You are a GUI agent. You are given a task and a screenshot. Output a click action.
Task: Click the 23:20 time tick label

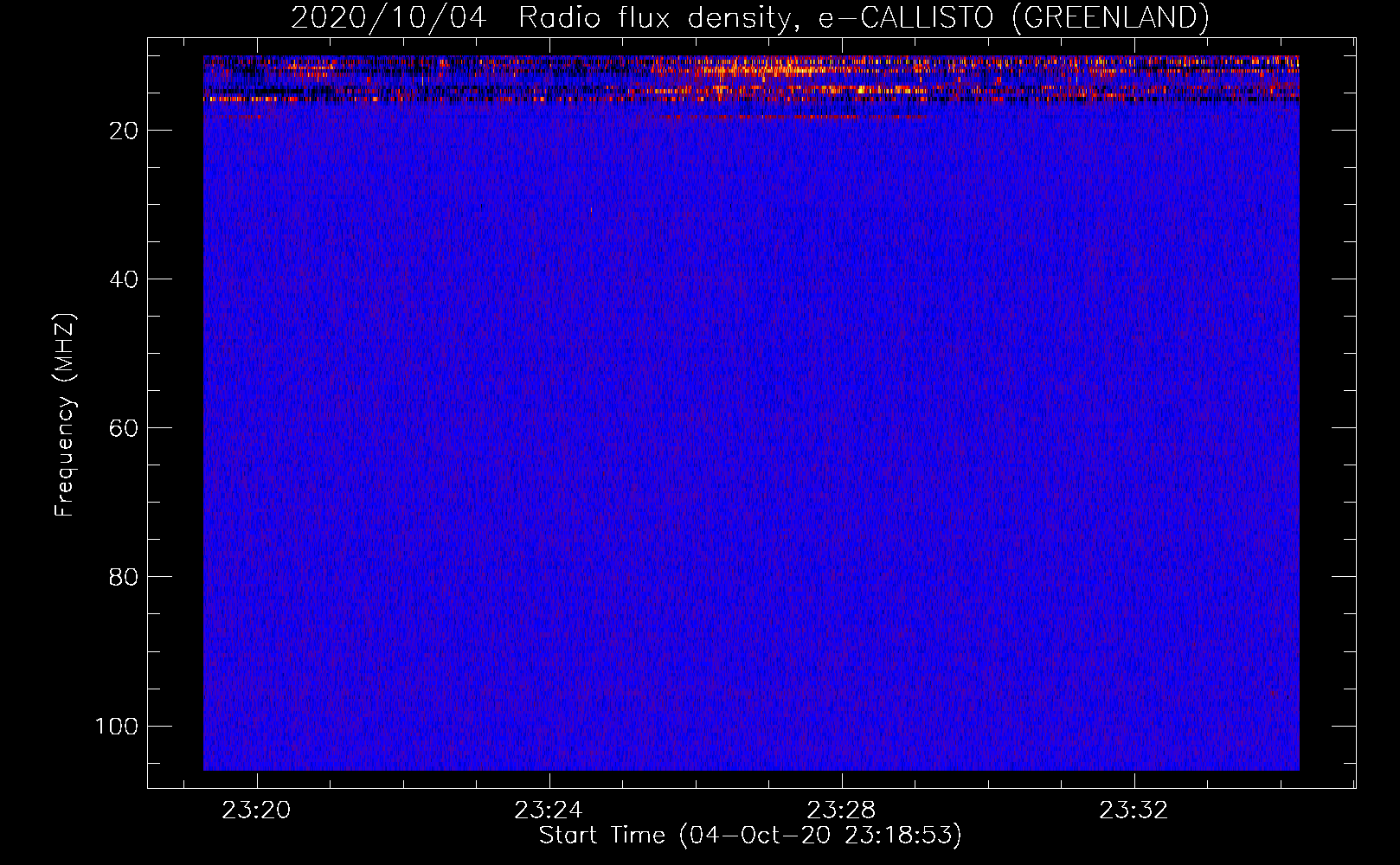[x=256, y=811]
